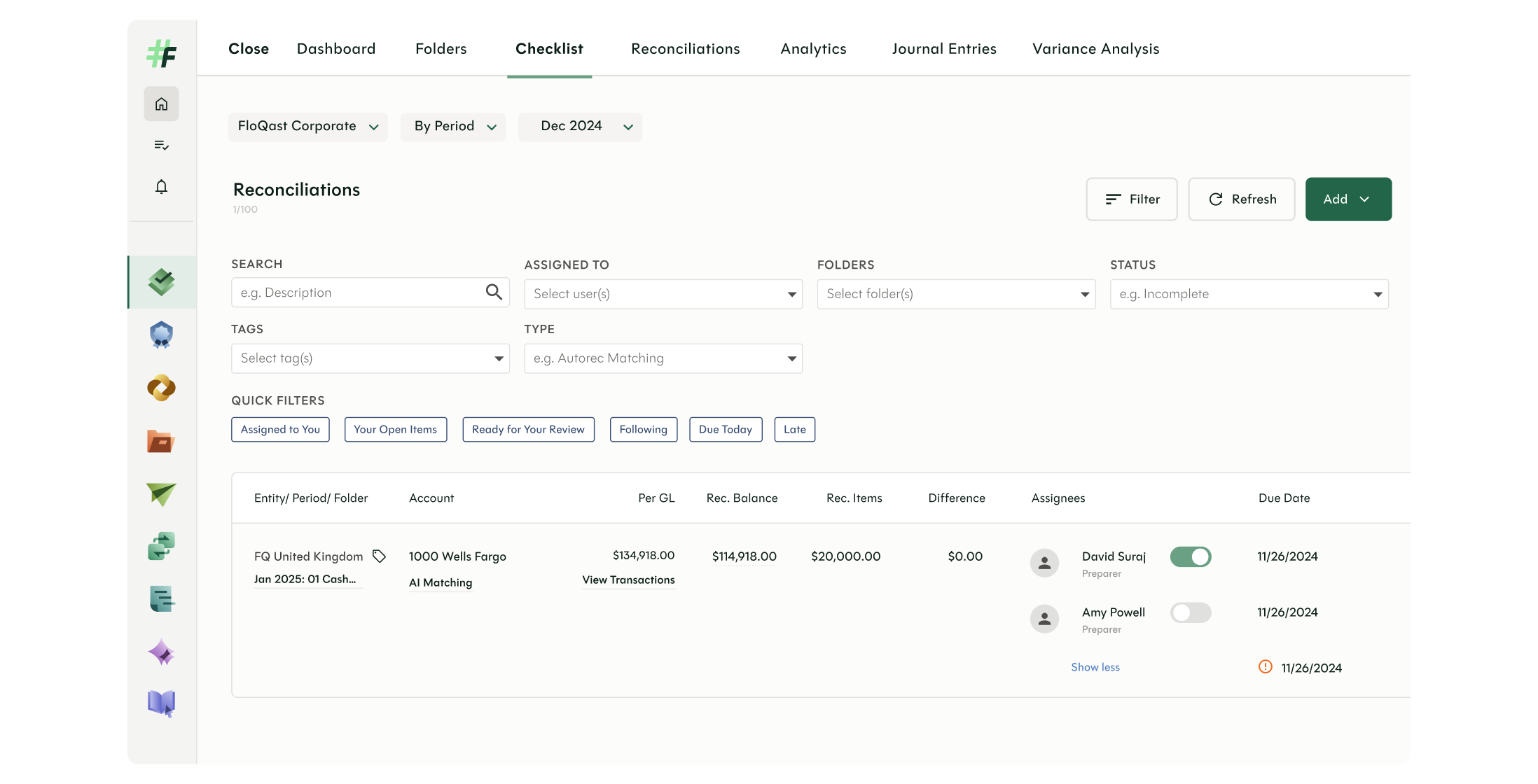
Task: Open the Assigned To user selector
Action: (x=663, y=294)
